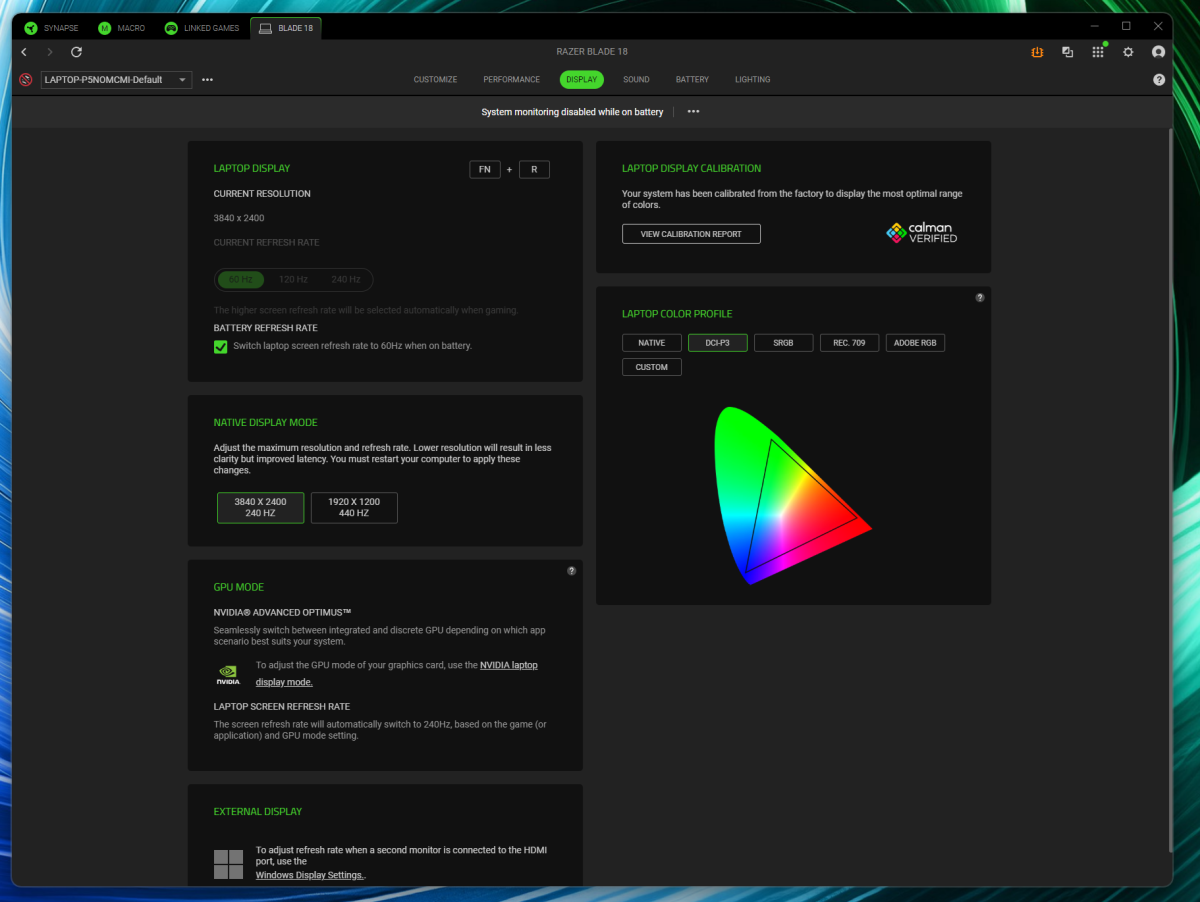1200x902 pixels.
Task: Select the sRGB color profile
Action: coord(783,343)
